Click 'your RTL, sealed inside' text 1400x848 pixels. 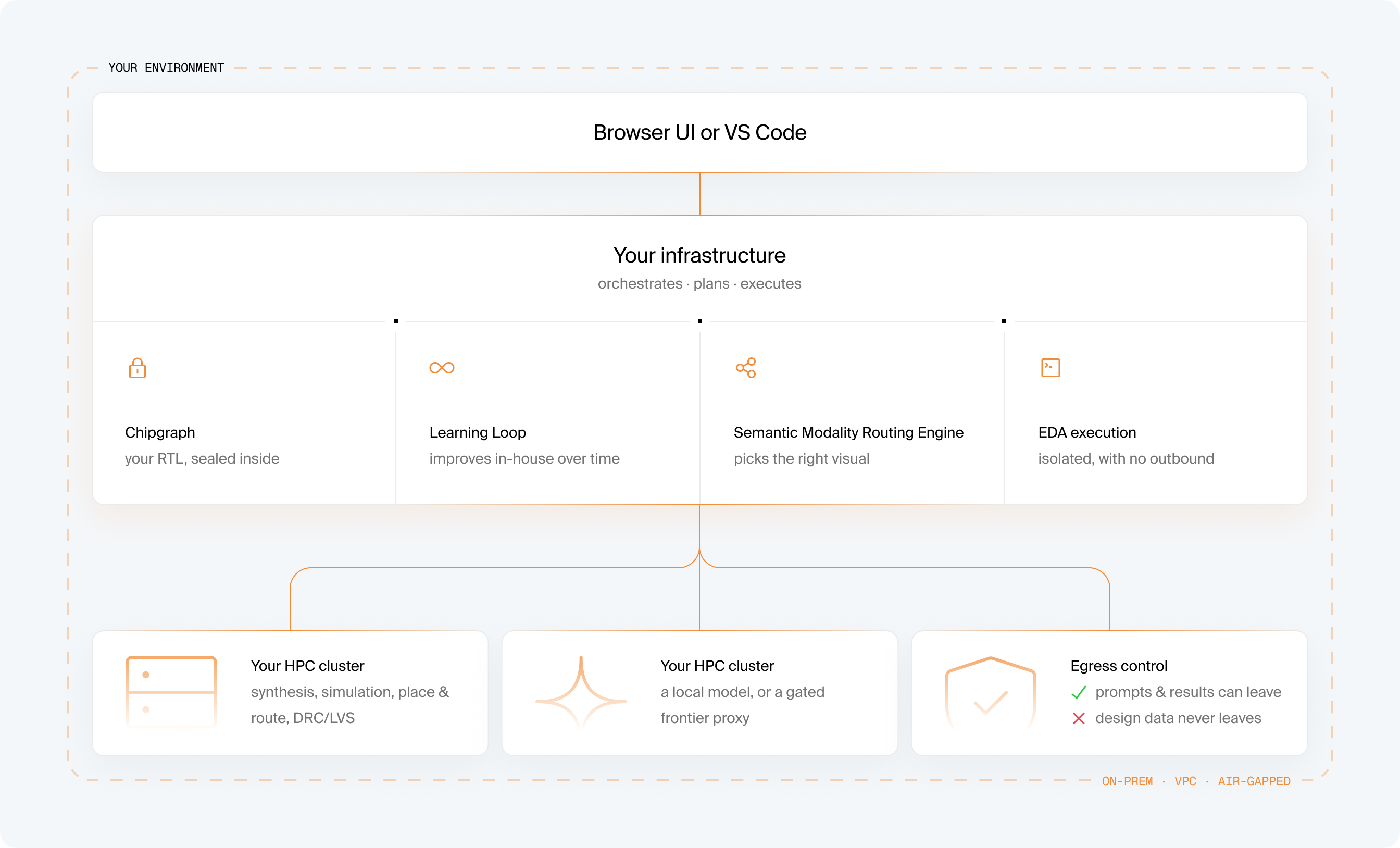[202, 459]
